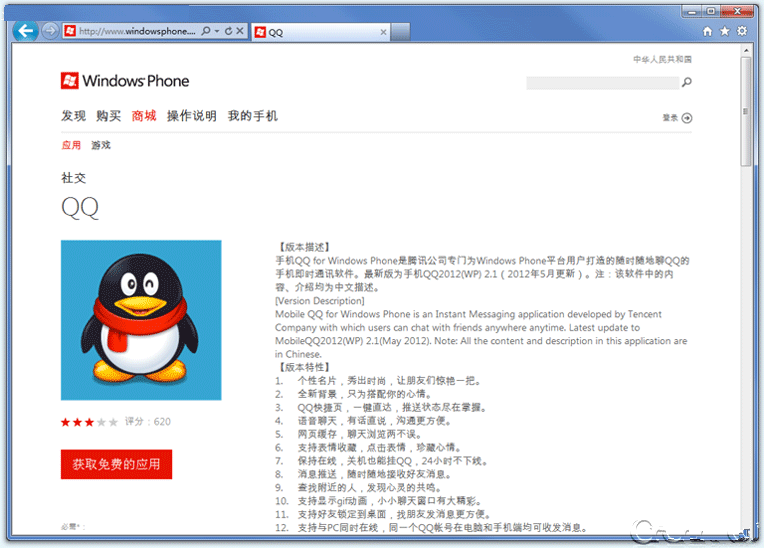Click the Windows Phone logo
Viewport: 764px width, 548px height.
pos(125,81)
